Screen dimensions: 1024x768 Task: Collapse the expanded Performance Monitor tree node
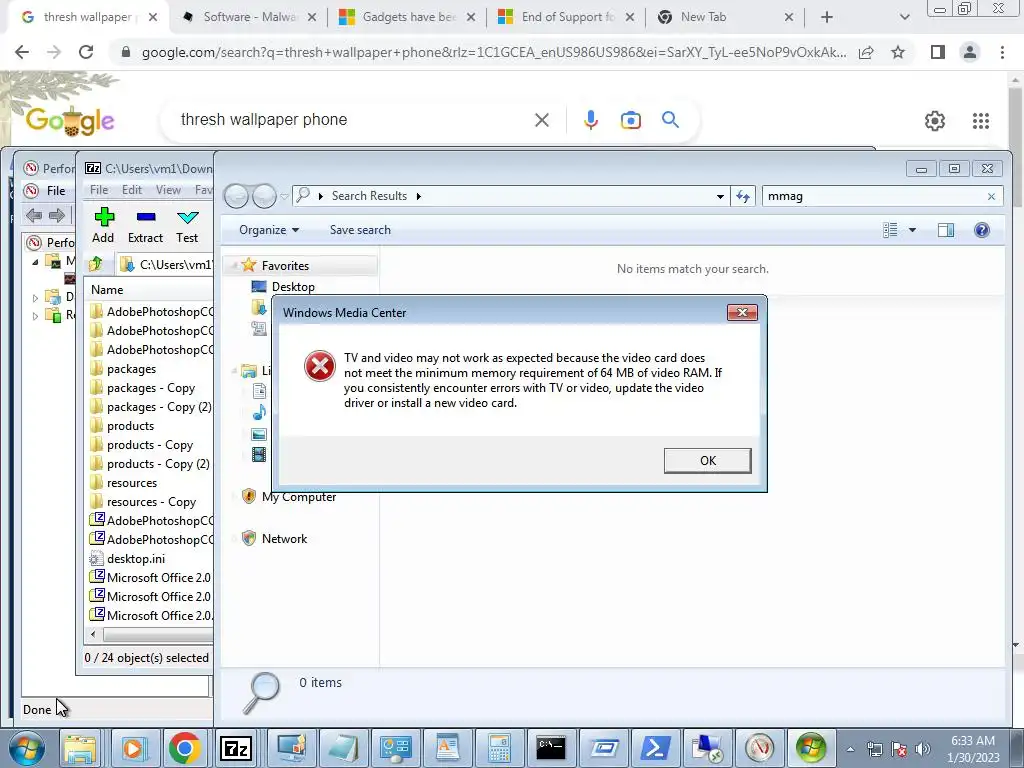35,263
